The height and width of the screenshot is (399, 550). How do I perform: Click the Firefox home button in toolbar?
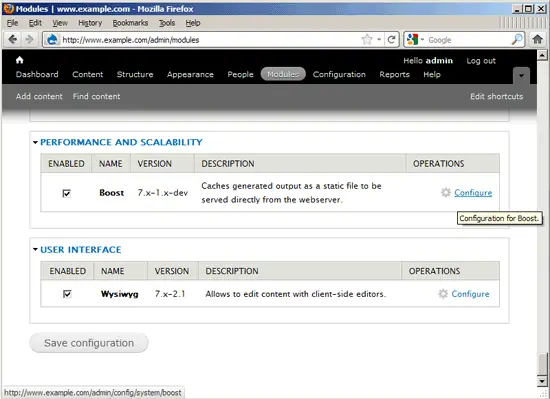point(537,39)
